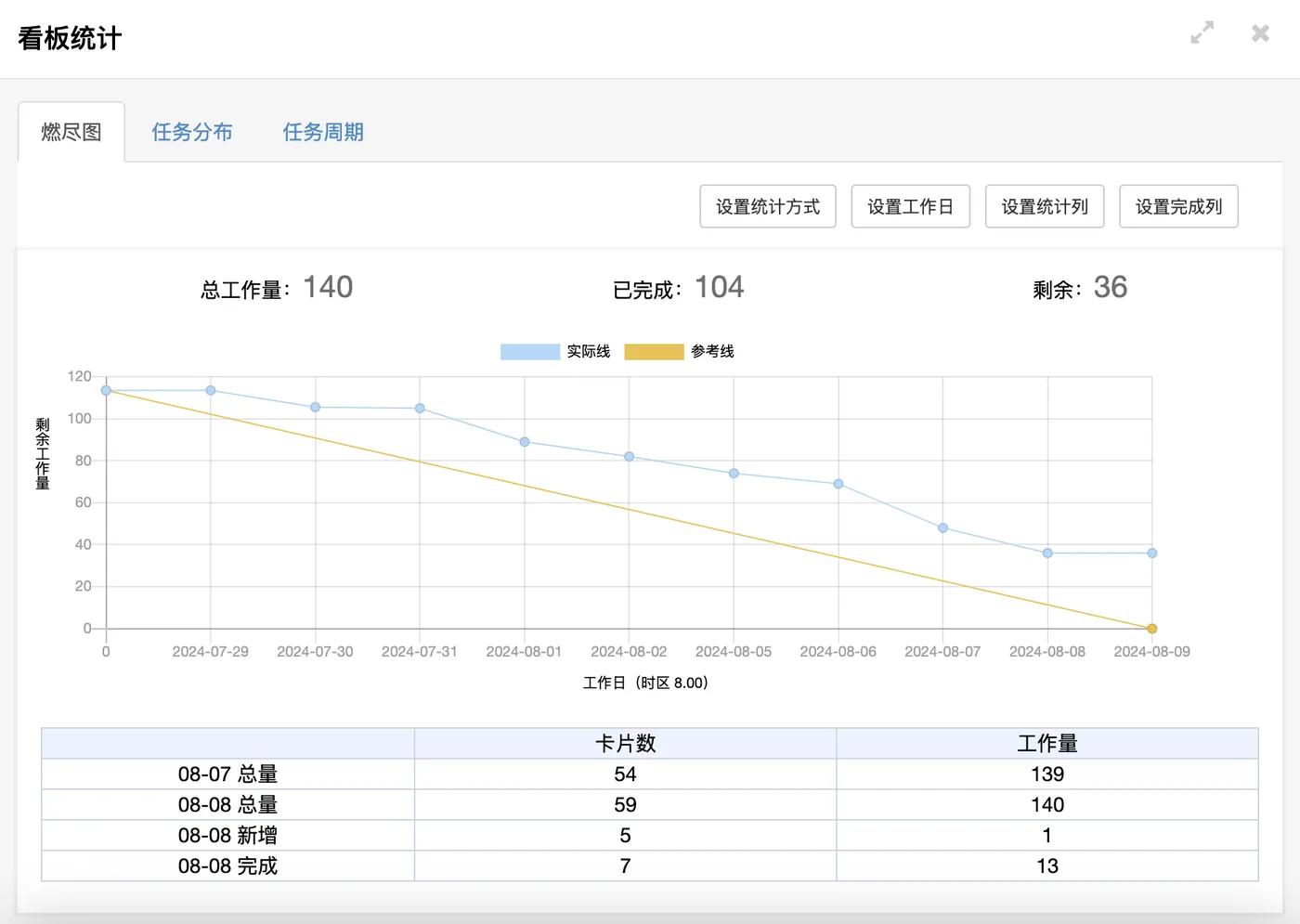Viewport: 1300px width, 924px height.
Task: Click the 08-08 总量 row label
Action: (x=227, y=804)
